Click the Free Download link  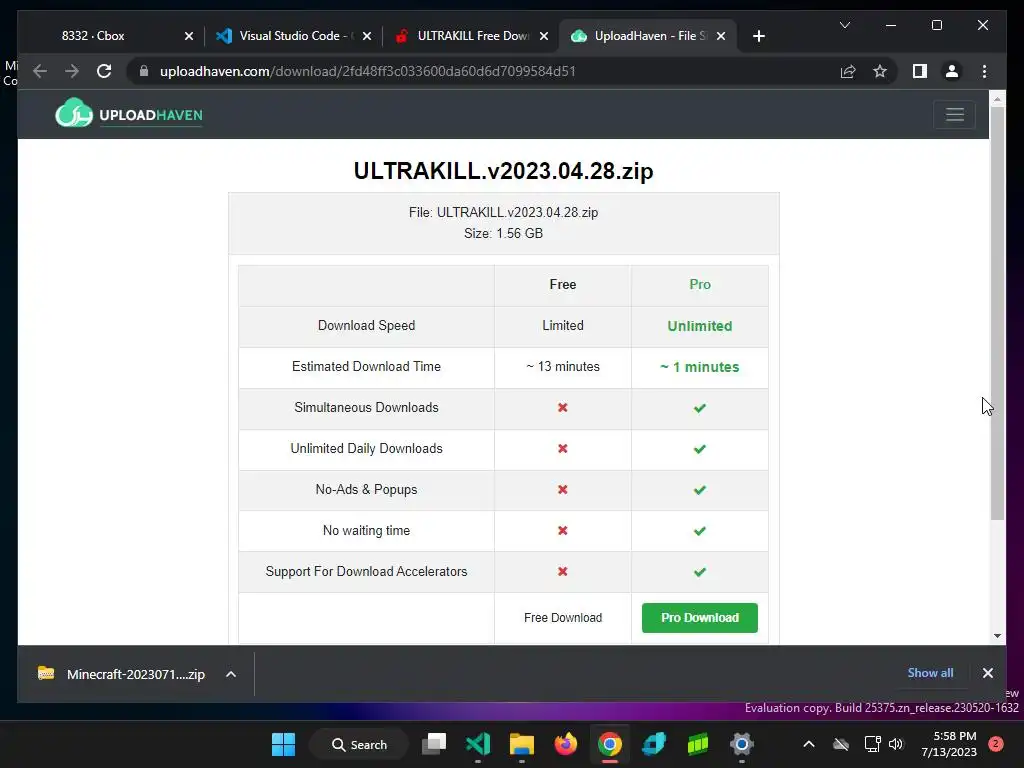pos(562,618)
